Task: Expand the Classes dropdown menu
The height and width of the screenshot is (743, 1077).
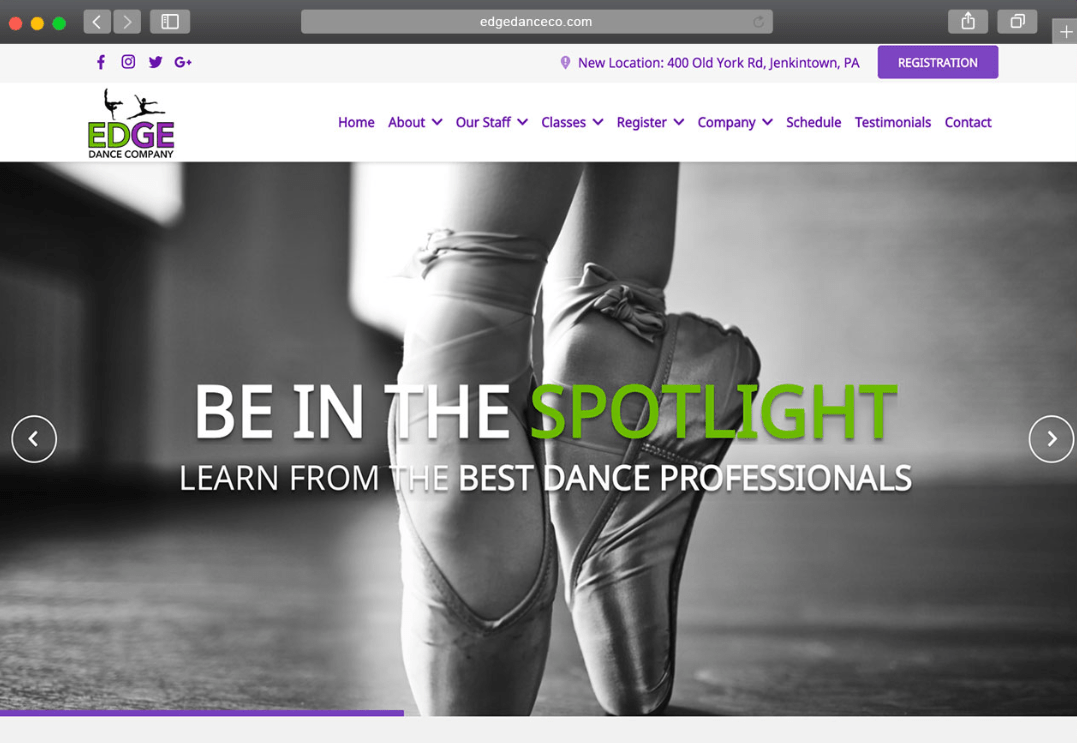Action: pos(572,122)
